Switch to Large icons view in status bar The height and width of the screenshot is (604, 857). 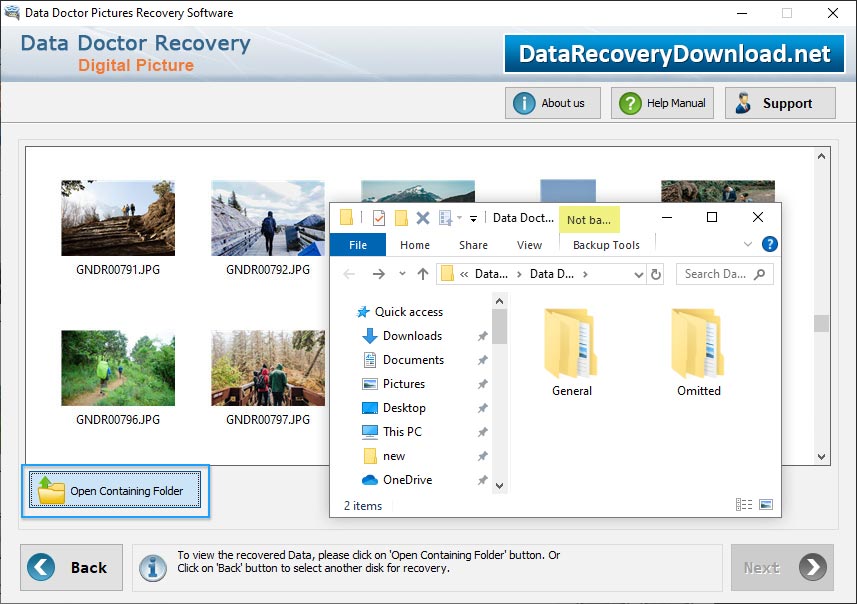click(x=766, y=505)
